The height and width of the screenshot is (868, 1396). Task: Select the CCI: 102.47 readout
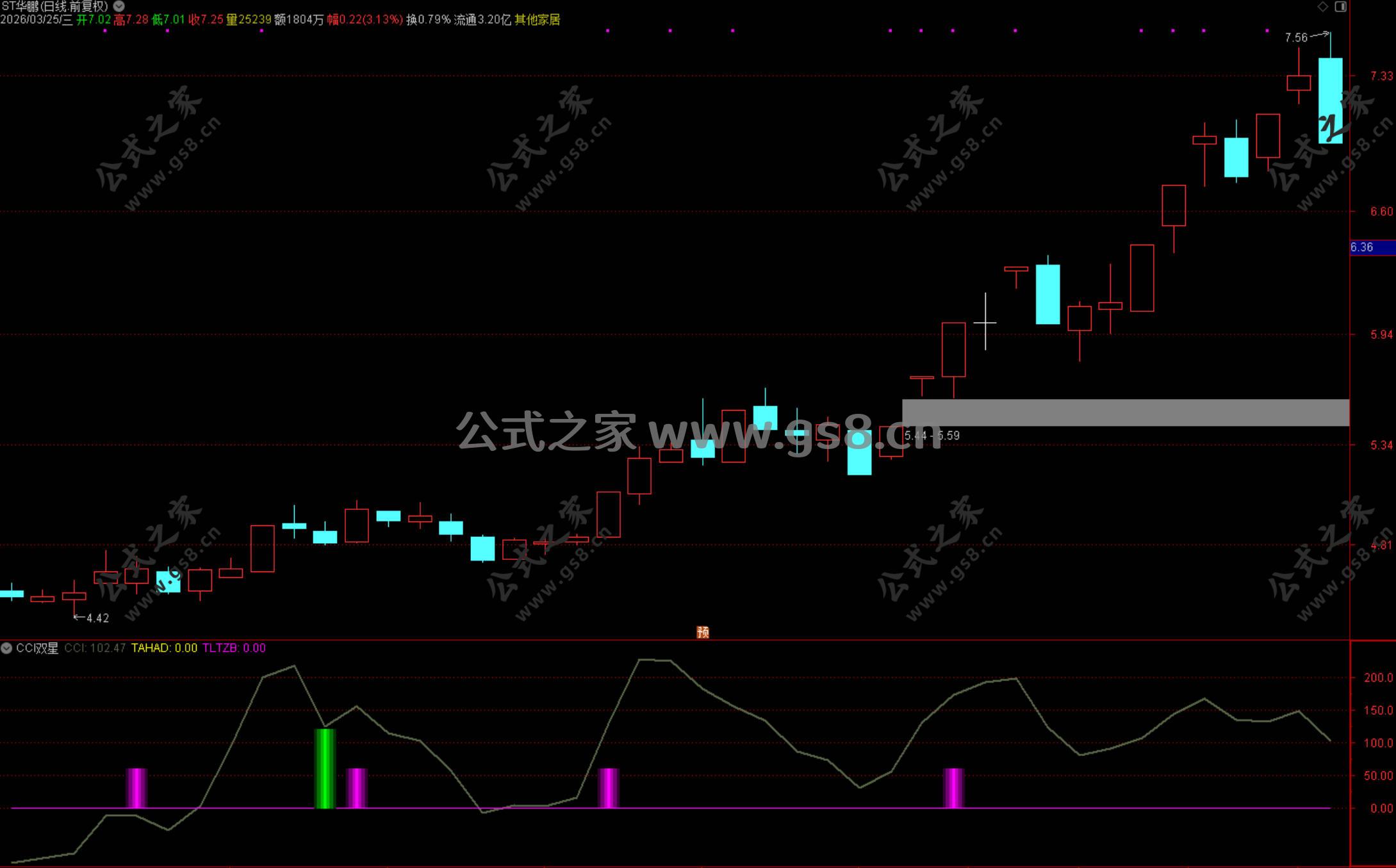coord(95,648)
